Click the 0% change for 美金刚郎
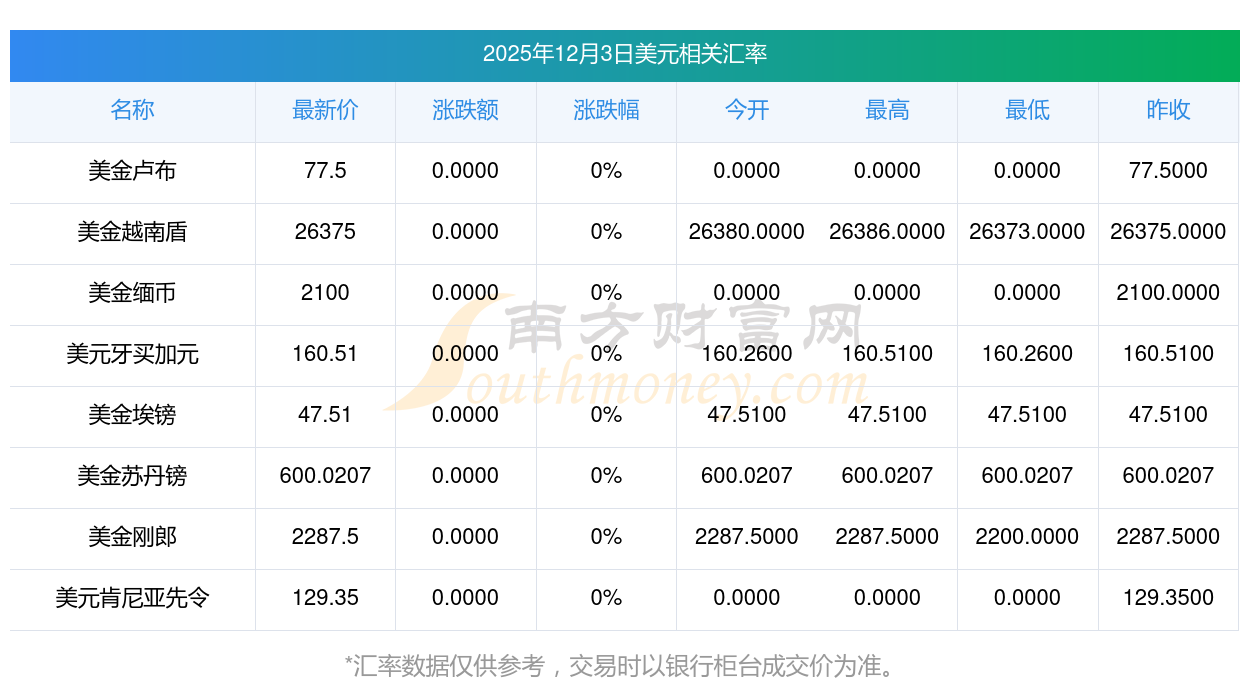 click(606, 537)
